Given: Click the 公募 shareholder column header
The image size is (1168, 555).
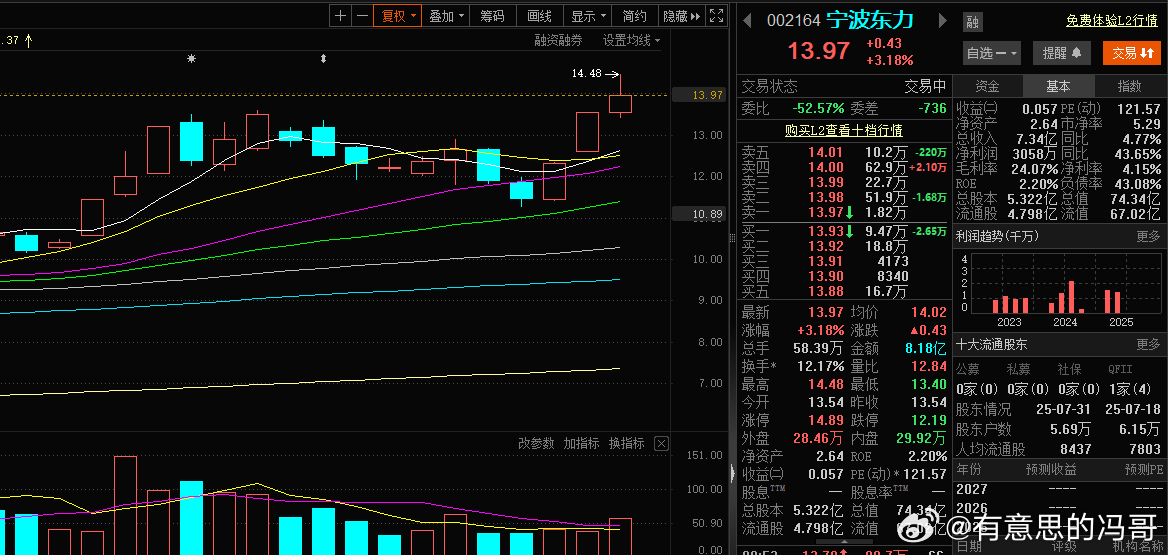Looking at the screenshot, I should pos(968,370).
